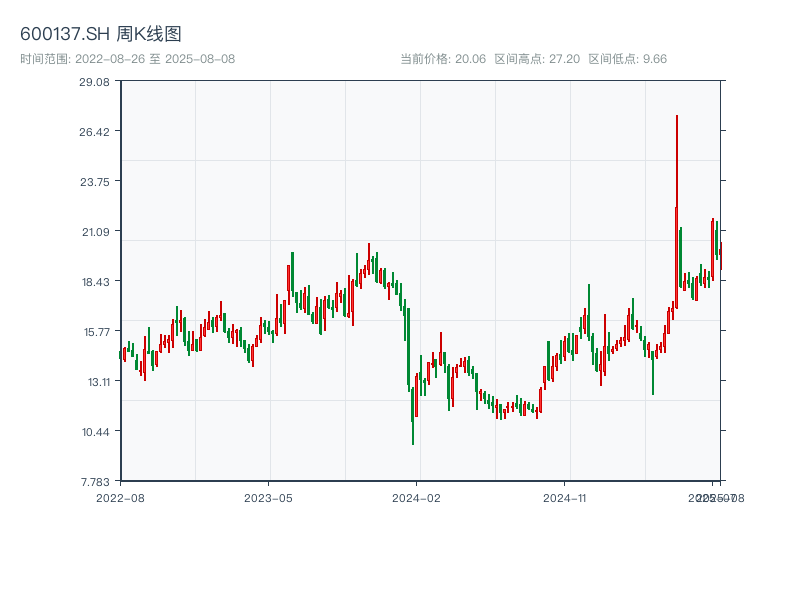800x600 pixels.
Task: Click the 2022-08 x-axis date label
Action: (120, 497)
